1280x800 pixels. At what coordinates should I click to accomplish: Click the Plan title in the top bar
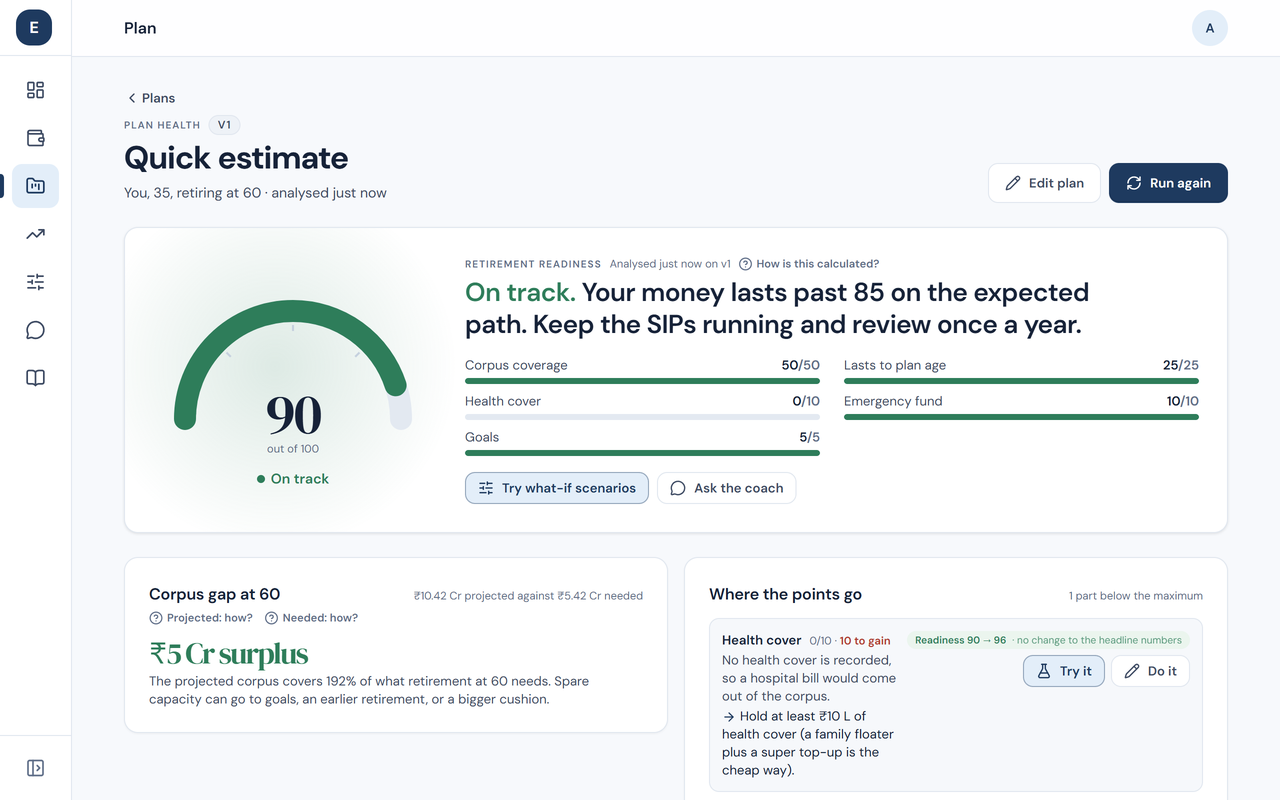click(140, 28)
